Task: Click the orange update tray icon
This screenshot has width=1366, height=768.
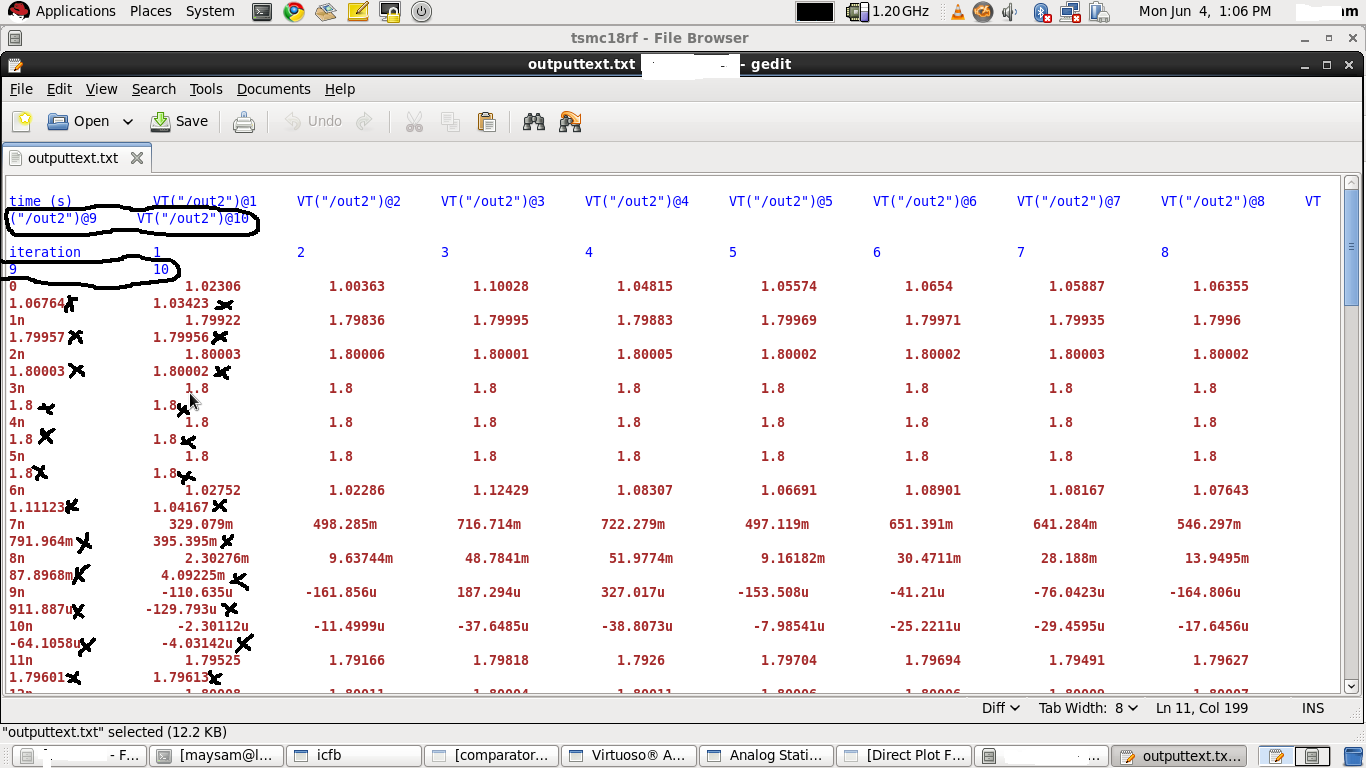Action: [x=983, y=12]
